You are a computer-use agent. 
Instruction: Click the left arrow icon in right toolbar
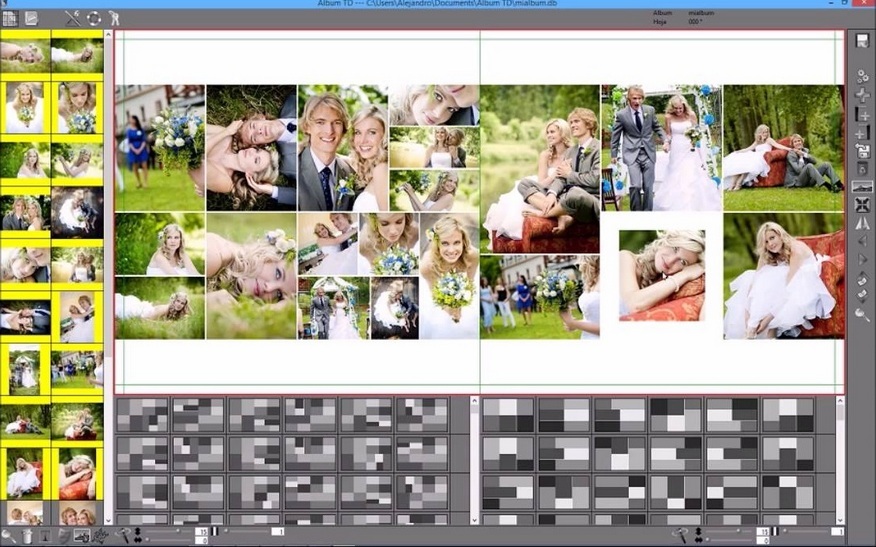[862, 241]
